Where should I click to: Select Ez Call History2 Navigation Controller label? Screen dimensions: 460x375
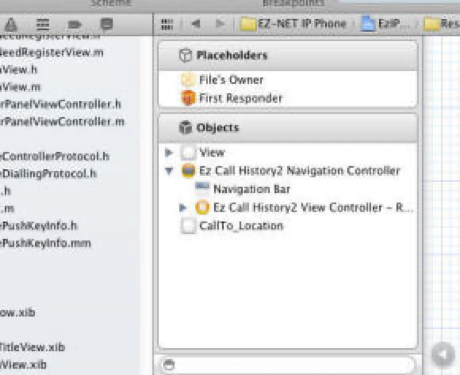coord(300,171)
